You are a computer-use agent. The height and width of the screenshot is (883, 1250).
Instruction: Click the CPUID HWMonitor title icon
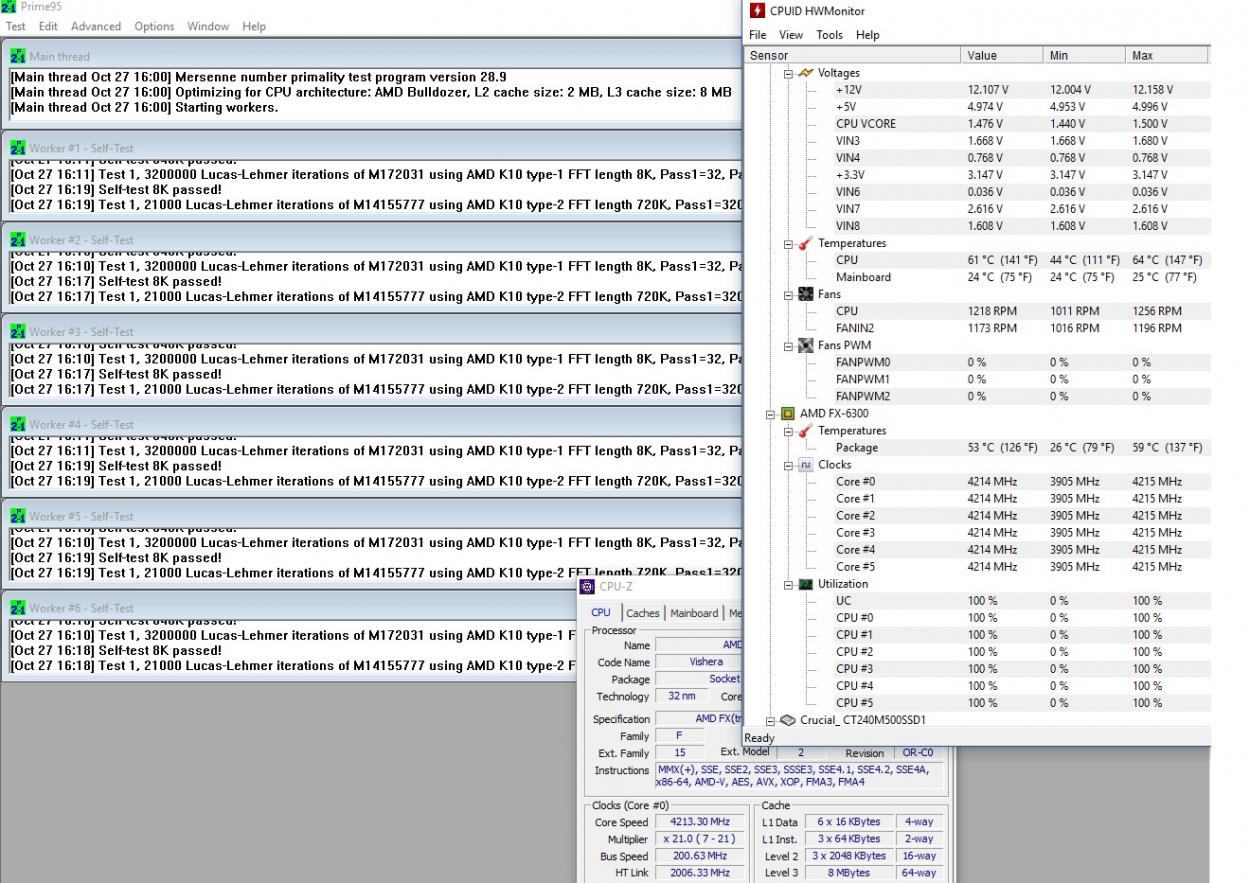pos(757,11)
